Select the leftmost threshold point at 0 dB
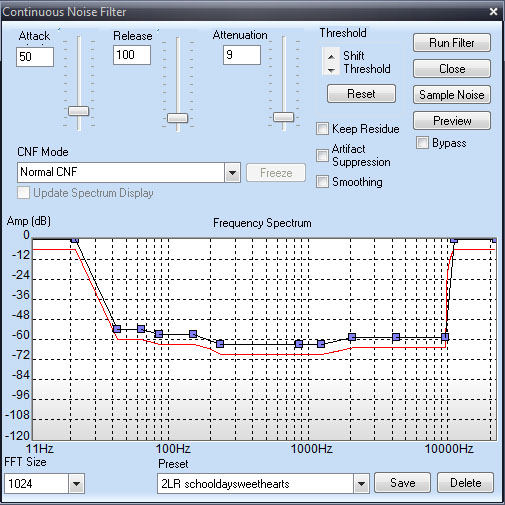Viewport: 505px width, 505px height. [75, 240]
